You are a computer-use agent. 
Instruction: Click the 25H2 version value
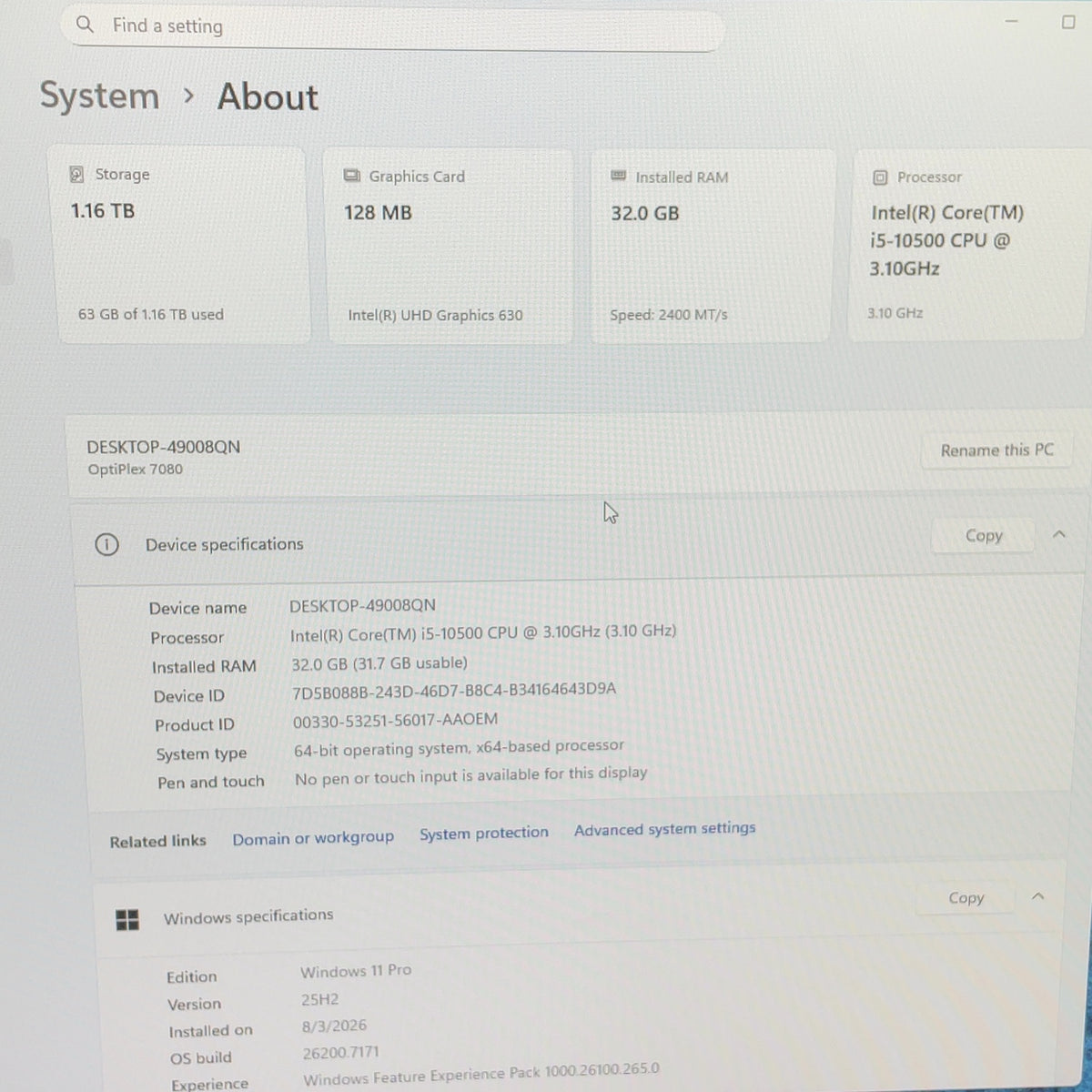click(320, 999)
